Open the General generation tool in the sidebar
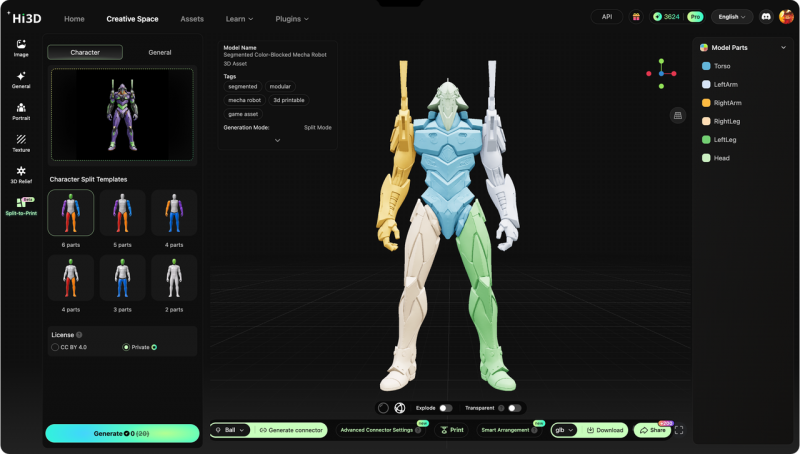Screen dimensions: 800x454 pyautogui.click(x=21, y=80)
